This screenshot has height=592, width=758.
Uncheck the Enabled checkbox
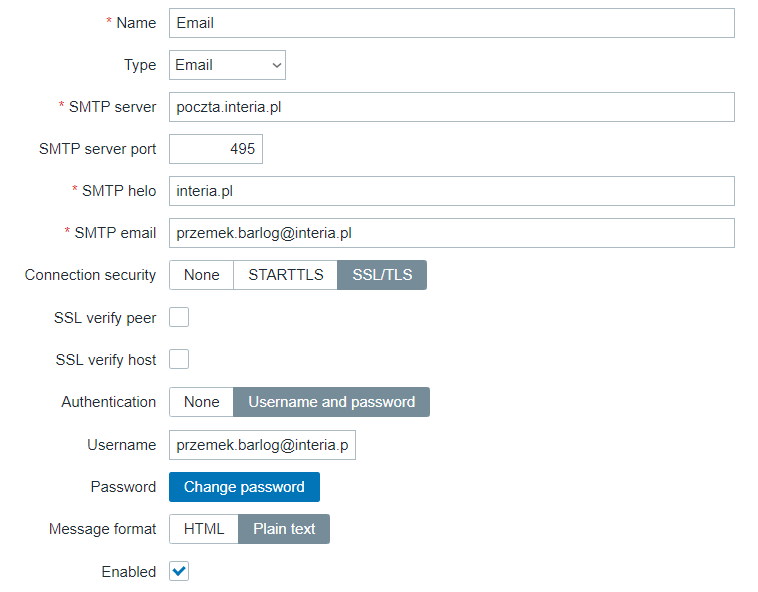[179, 572]
